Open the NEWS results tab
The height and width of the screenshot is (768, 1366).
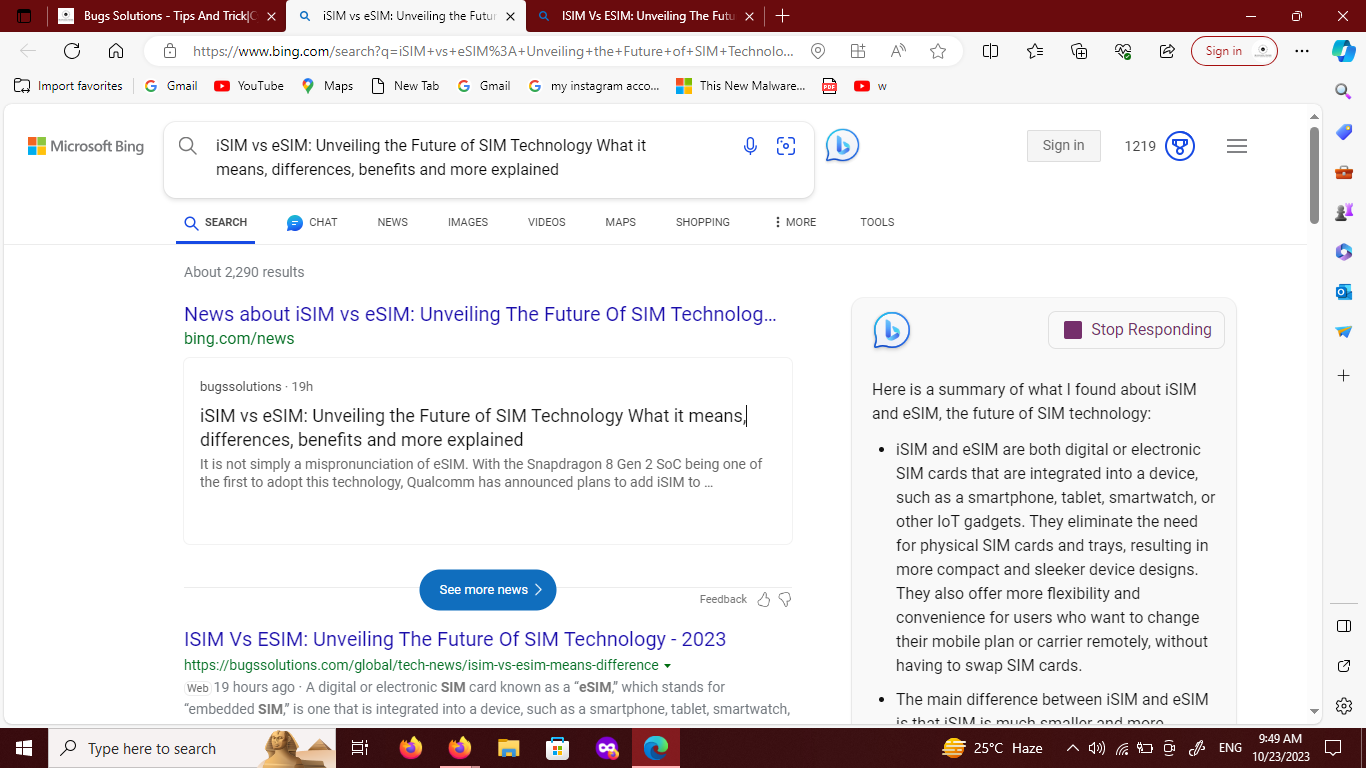(x=393, y=222)
